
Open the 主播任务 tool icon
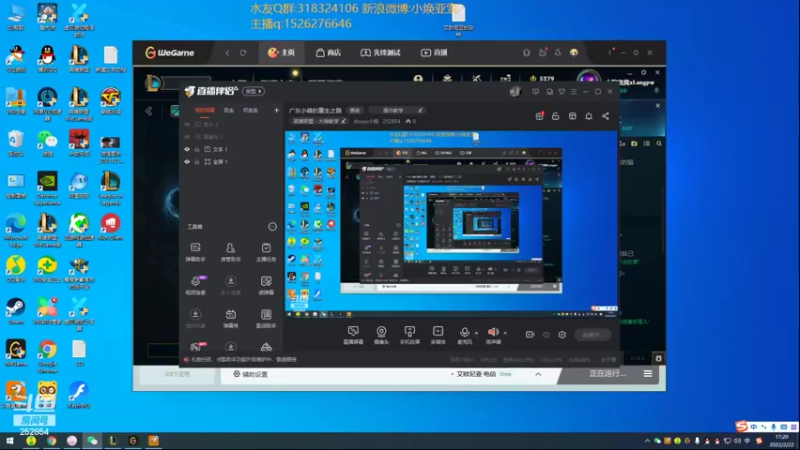[x=266, y=252]
